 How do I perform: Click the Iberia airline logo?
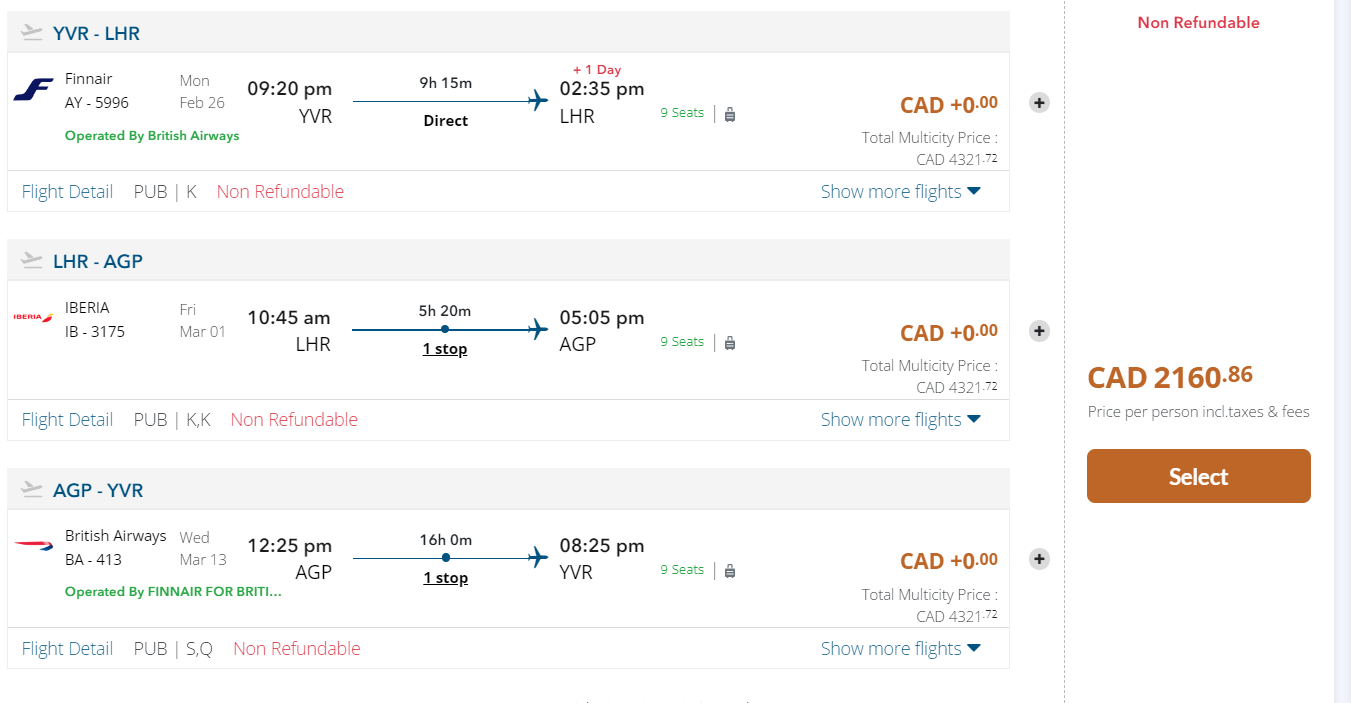click(x=33, y=317)
